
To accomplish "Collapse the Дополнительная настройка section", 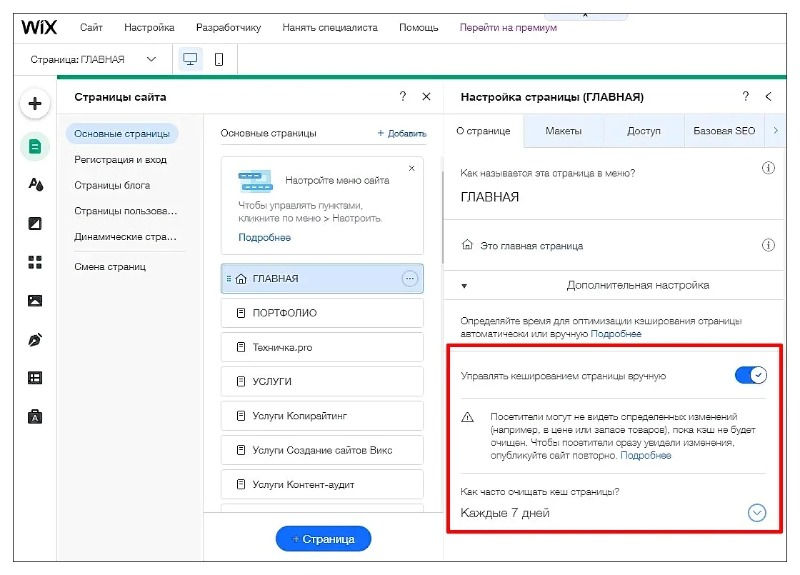I will point(464,285).
